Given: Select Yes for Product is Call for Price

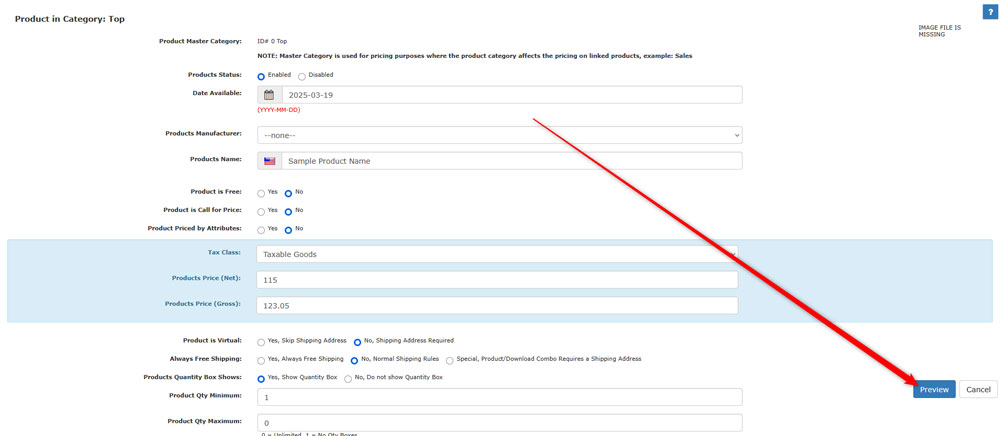Looking at the screenshot, I should pyautogui.click(x=261, y=212).
